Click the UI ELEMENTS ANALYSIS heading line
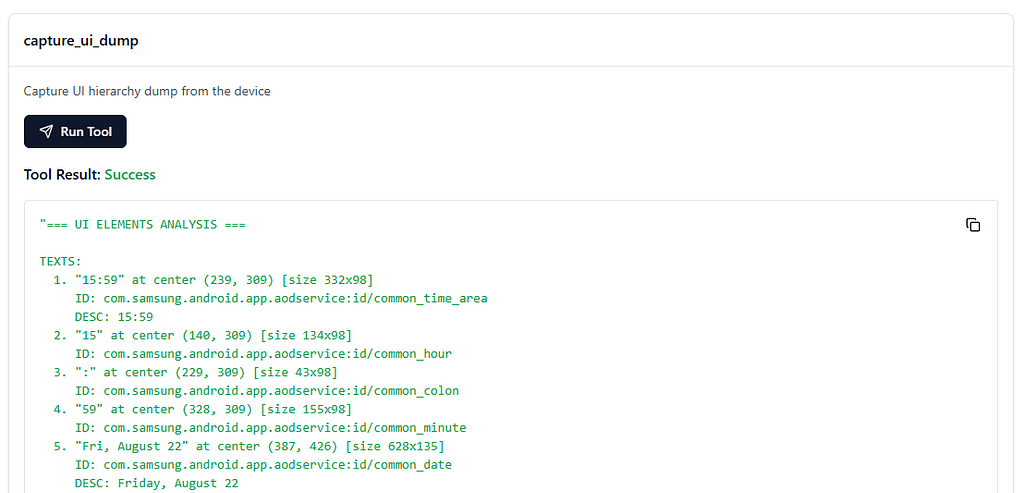 [x=143, y=224]
